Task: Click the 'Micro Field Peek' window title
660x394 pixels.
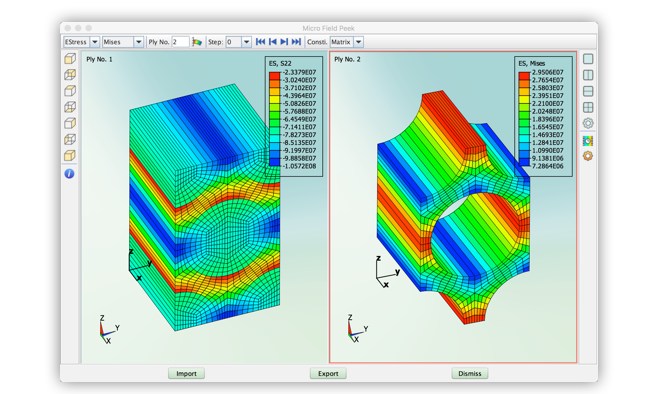Action: click(x=328, y=28)
